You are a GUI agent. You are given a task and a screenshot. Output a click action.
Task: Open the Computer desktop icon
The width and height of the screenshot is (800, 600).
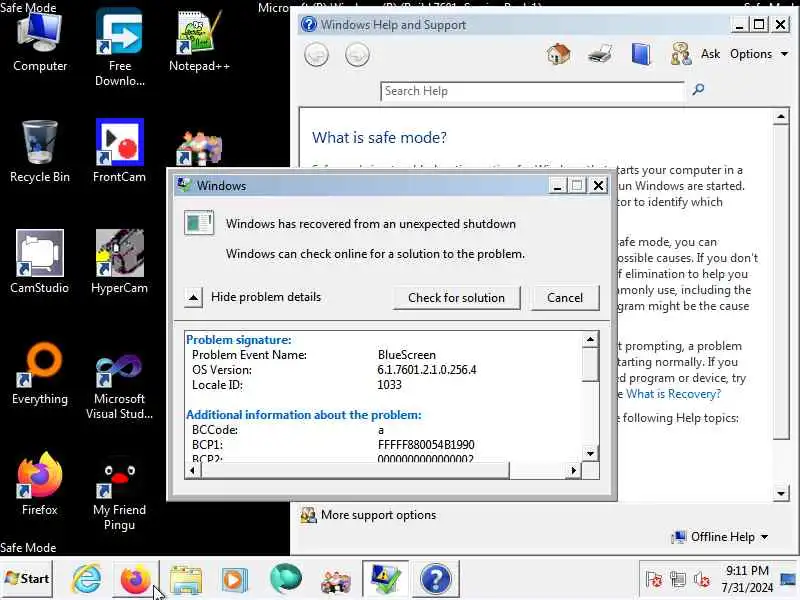40,42
